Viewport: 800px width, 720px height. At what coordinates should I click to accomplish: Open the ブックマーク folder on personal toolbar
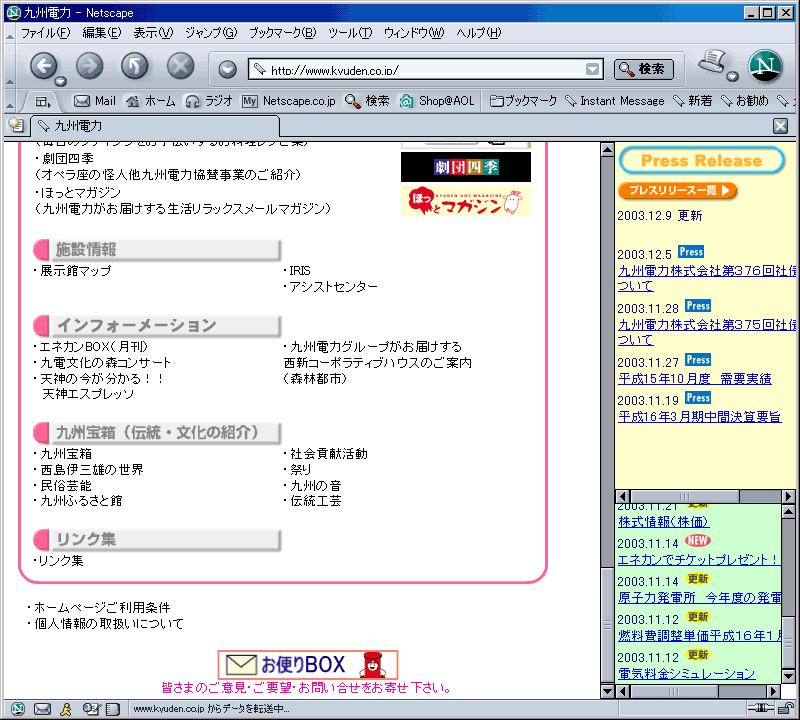[523, 101]
